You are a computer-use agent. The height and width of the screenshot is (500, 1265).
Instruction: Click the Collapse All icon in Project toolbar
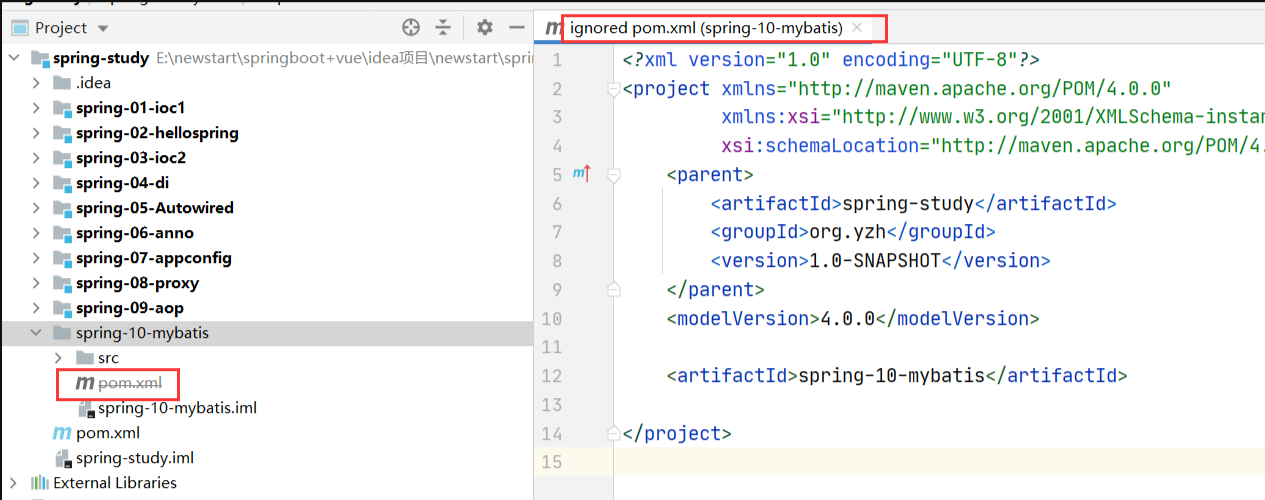pos(443,28)
